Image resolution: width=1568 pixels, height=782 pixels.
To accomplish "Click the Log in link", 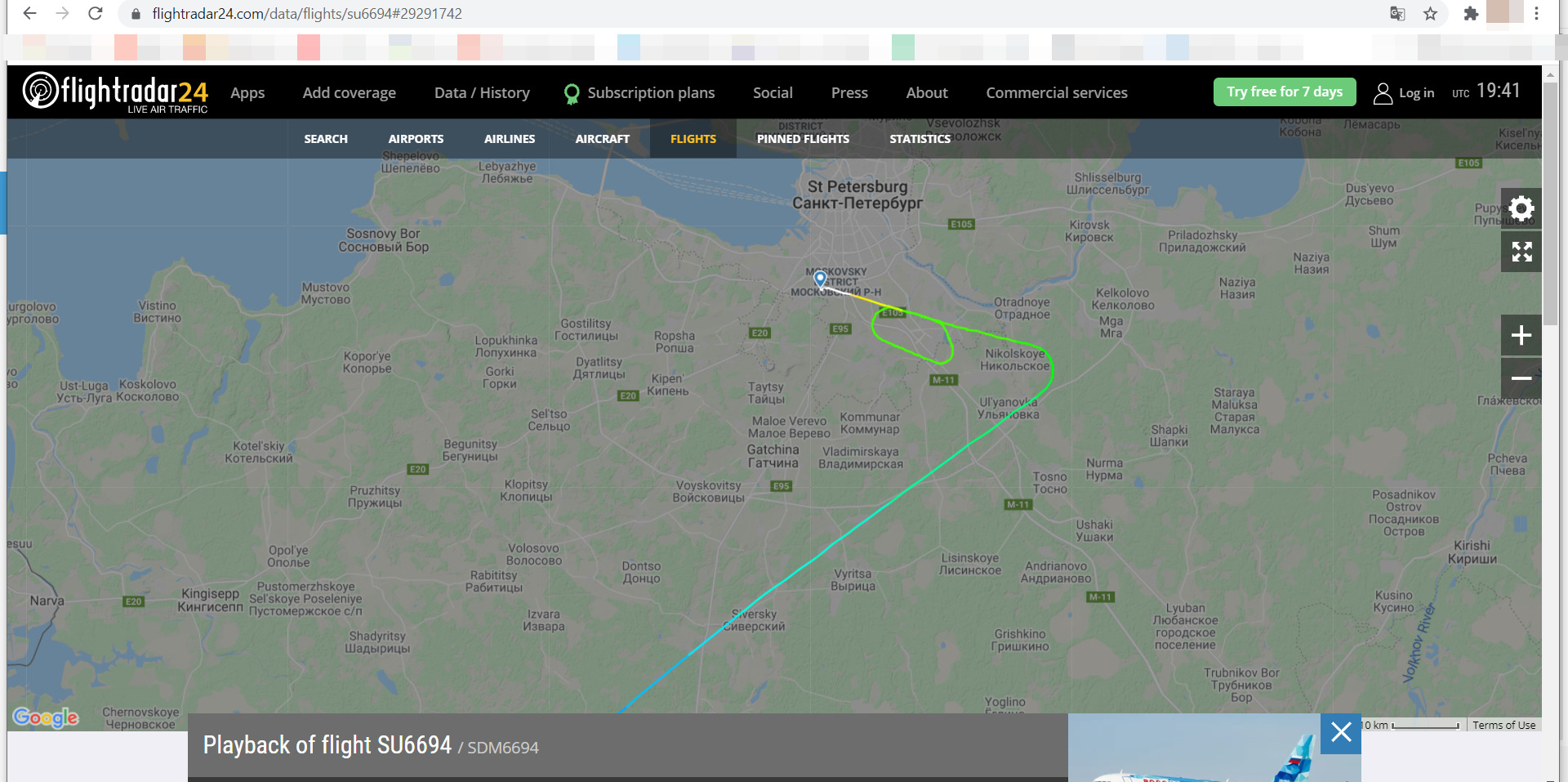I will 1405,93.
